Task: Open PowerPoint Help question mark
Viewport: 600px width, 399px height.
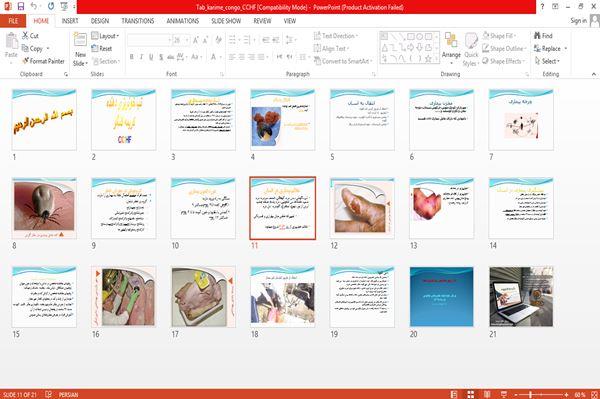Action: point(542,7)
